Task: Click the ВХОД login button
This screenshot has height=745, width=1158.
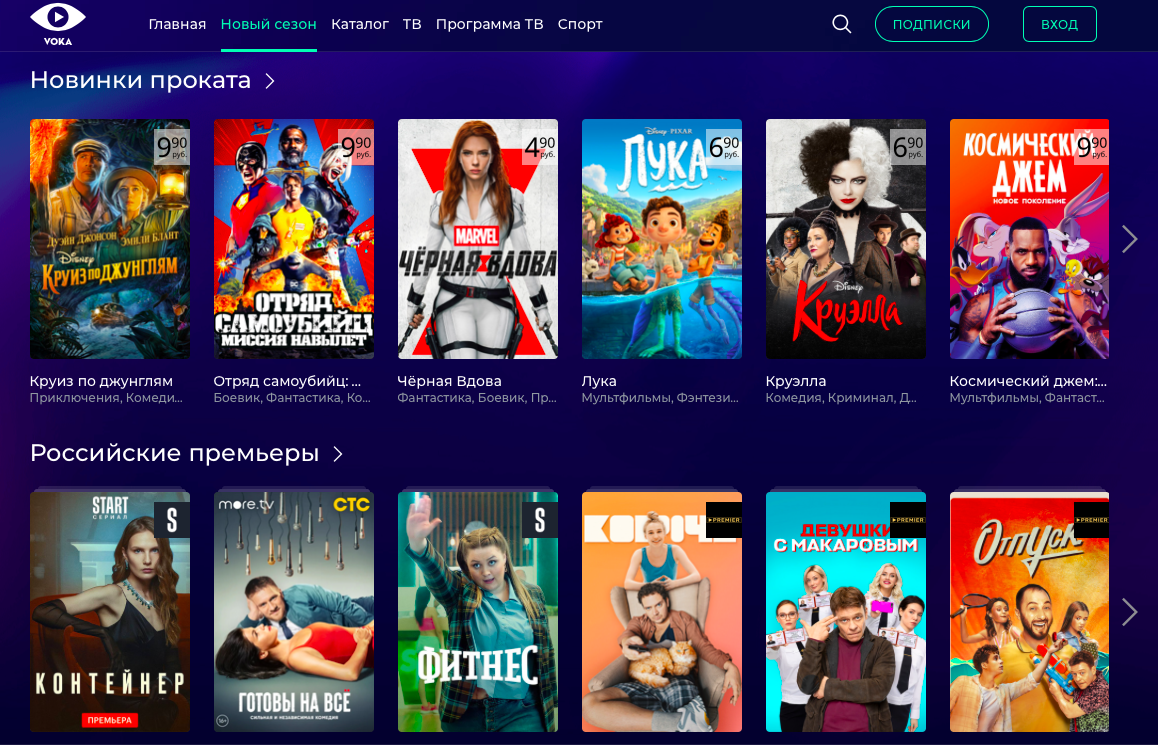Action: (1059, 24)
